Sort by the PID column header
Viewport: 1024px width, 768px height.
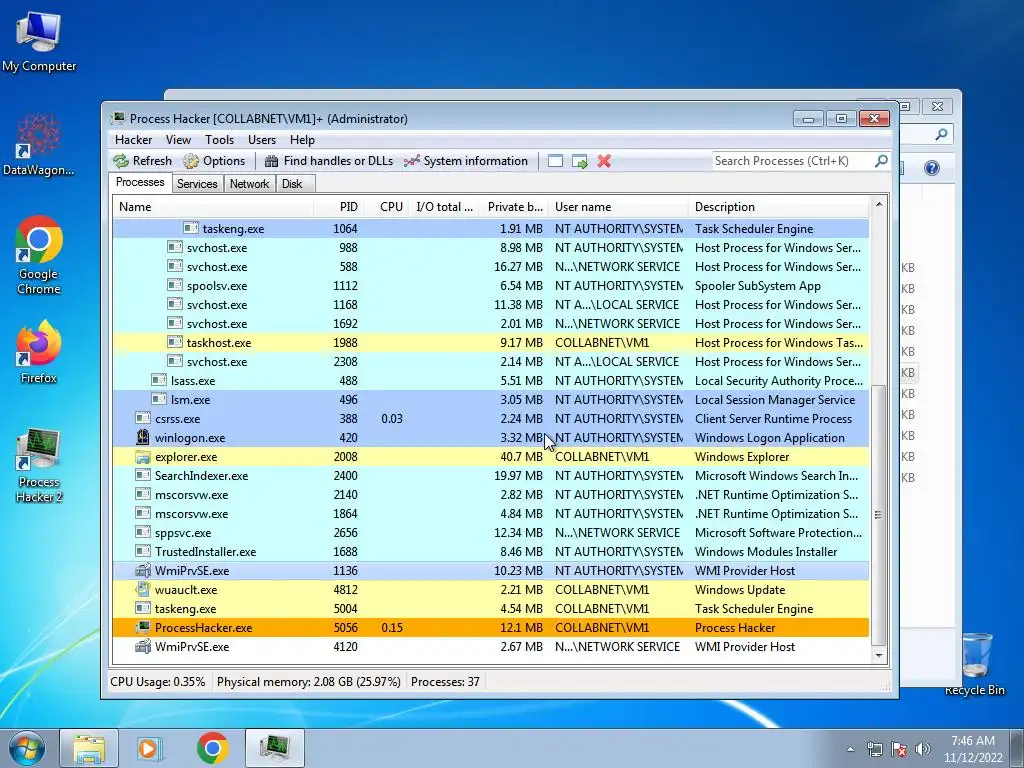(338, 207)
